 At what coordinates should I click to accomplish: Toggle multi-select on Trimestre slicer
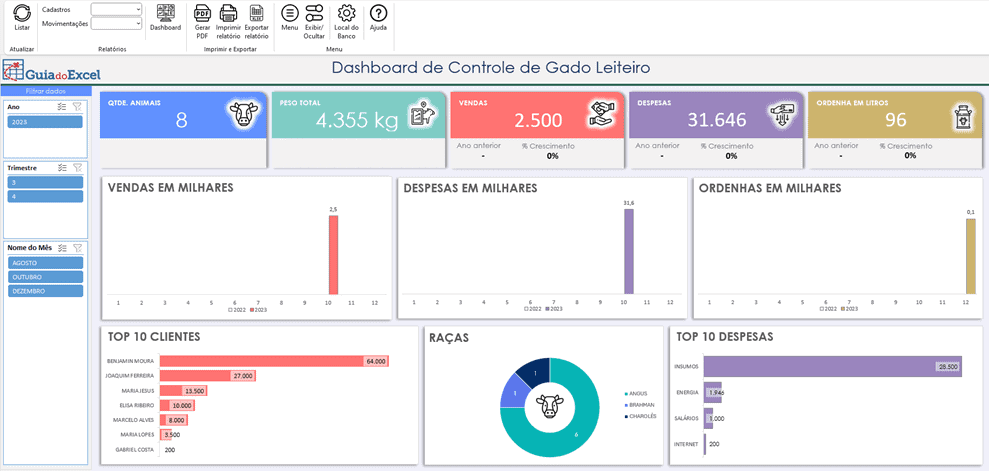(62, 168)
